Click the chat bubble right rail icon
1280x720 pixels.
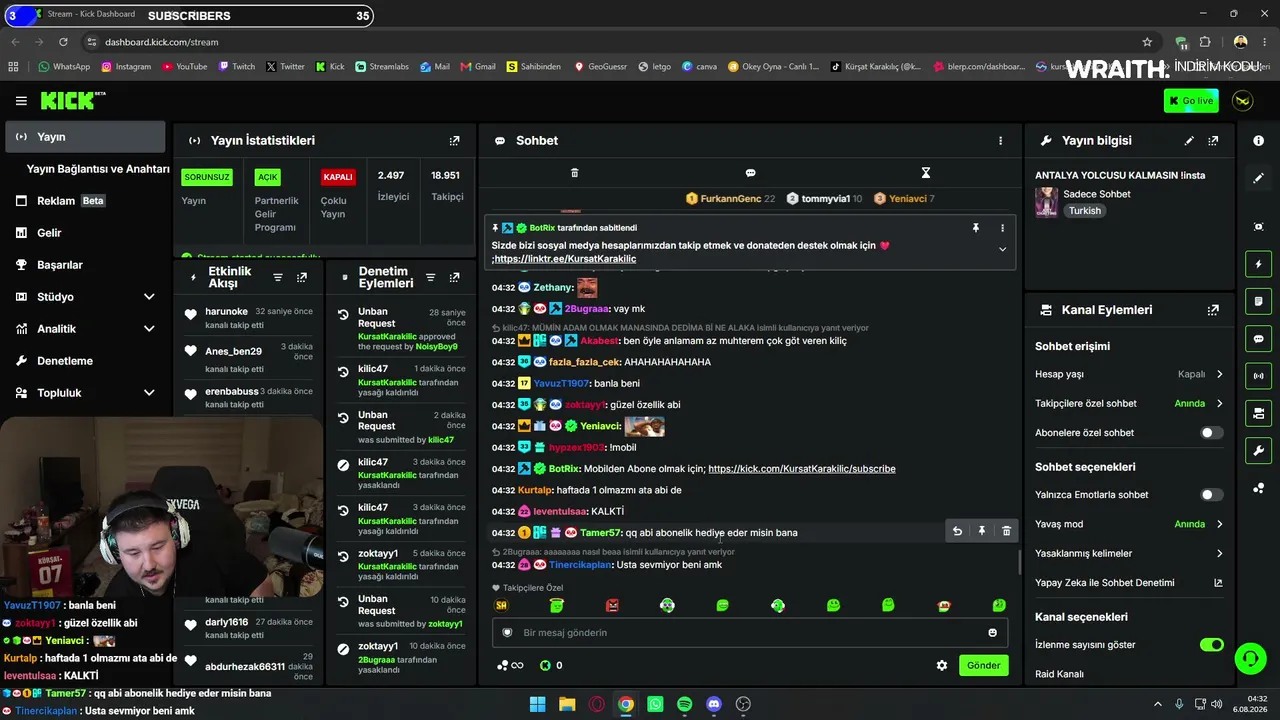1258,339
